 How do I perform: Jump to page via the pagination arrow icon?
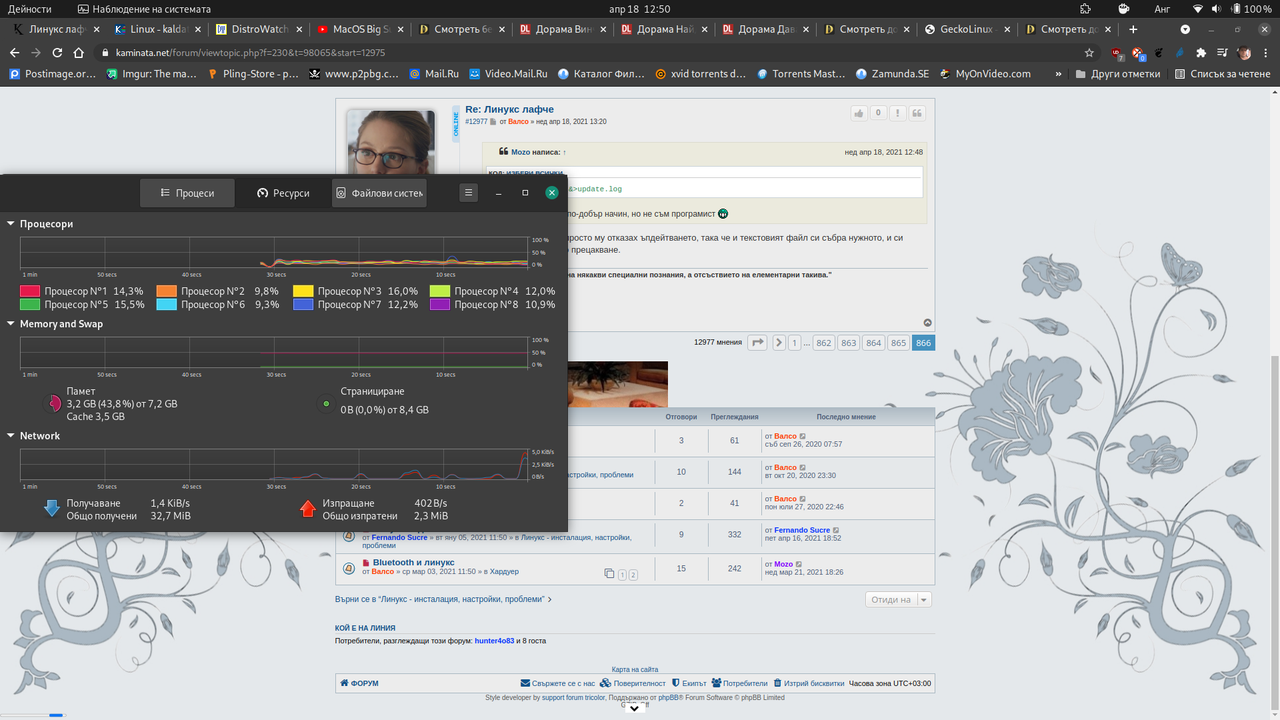pos(757,343)
